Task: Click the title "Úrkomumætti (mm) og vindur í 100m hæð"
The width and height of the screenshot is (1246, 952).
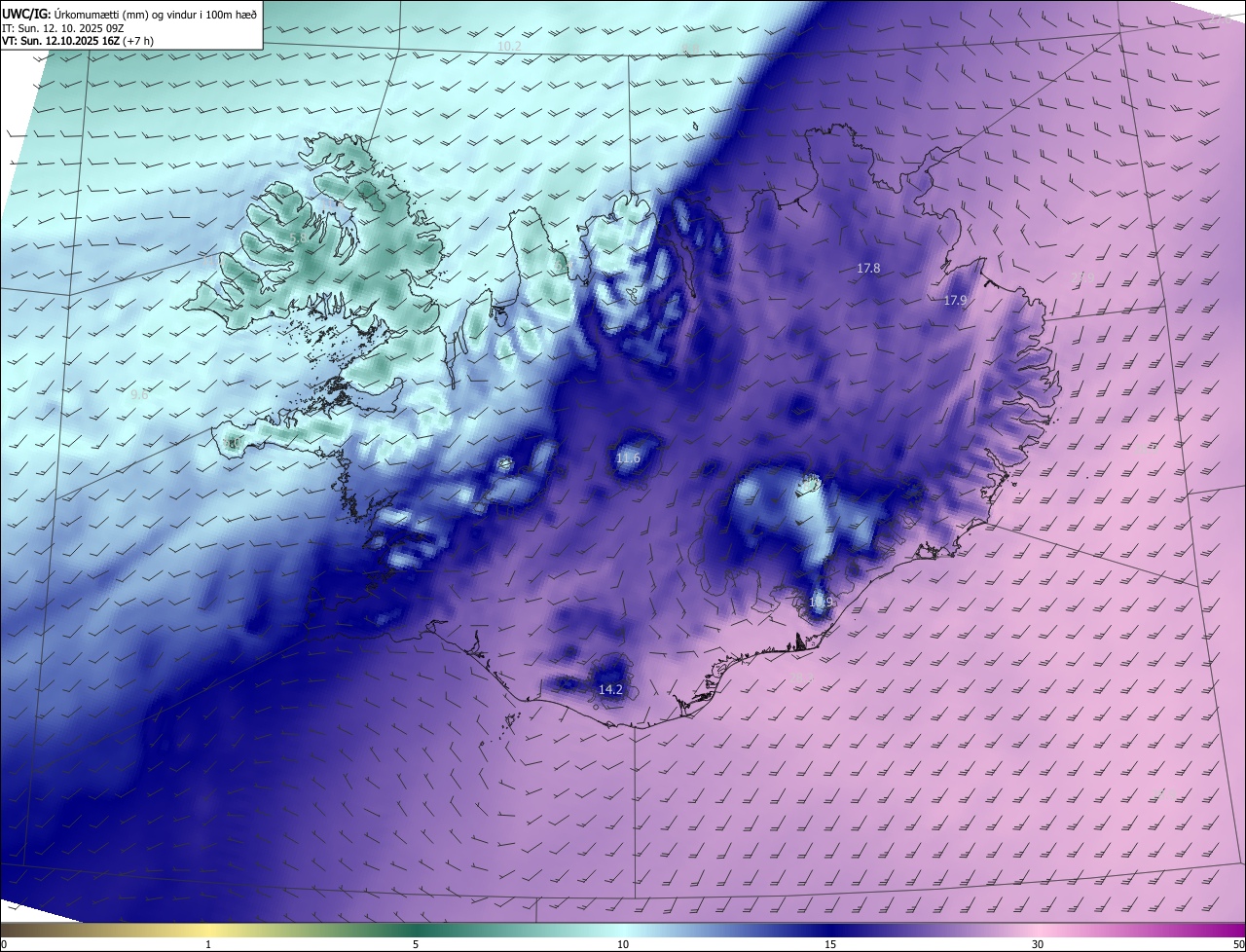Action: [x=156, y=14]
